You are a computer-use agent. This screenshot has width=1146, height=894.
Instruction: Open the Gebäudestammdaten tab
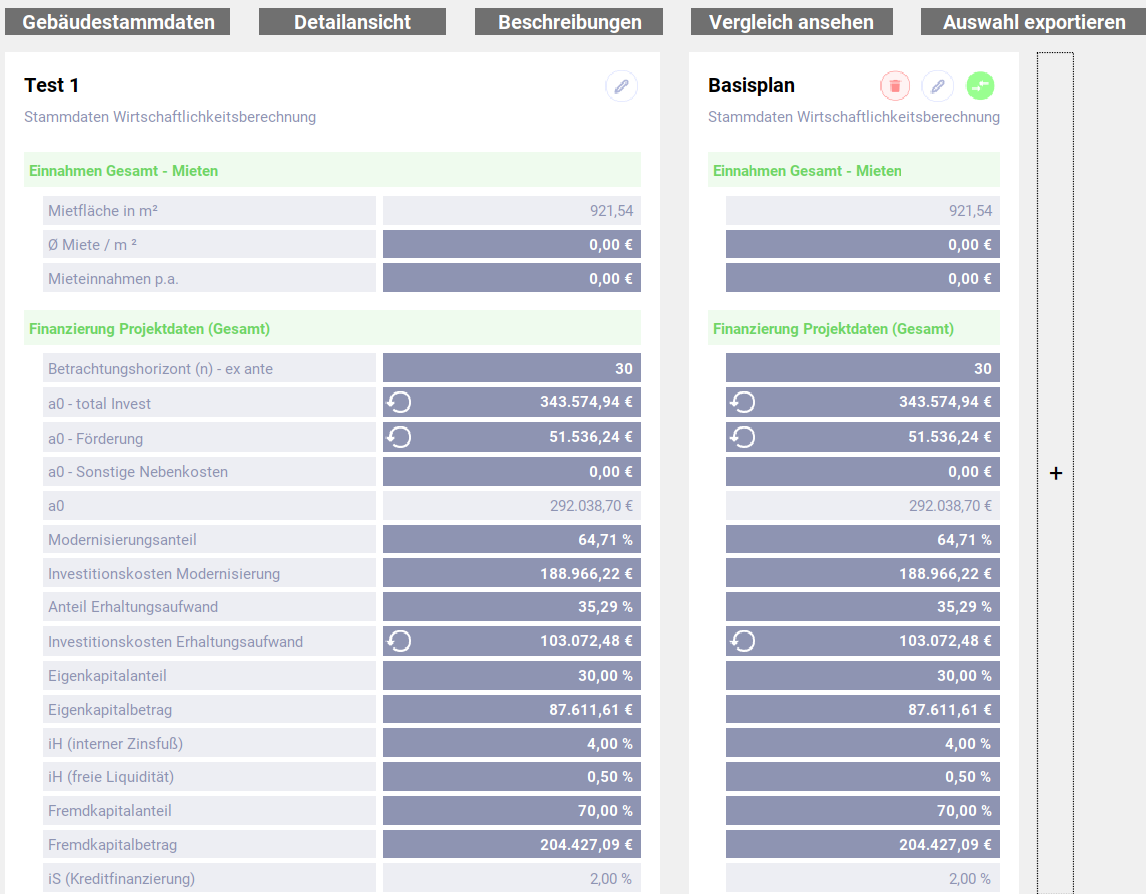tap(118, 22)
